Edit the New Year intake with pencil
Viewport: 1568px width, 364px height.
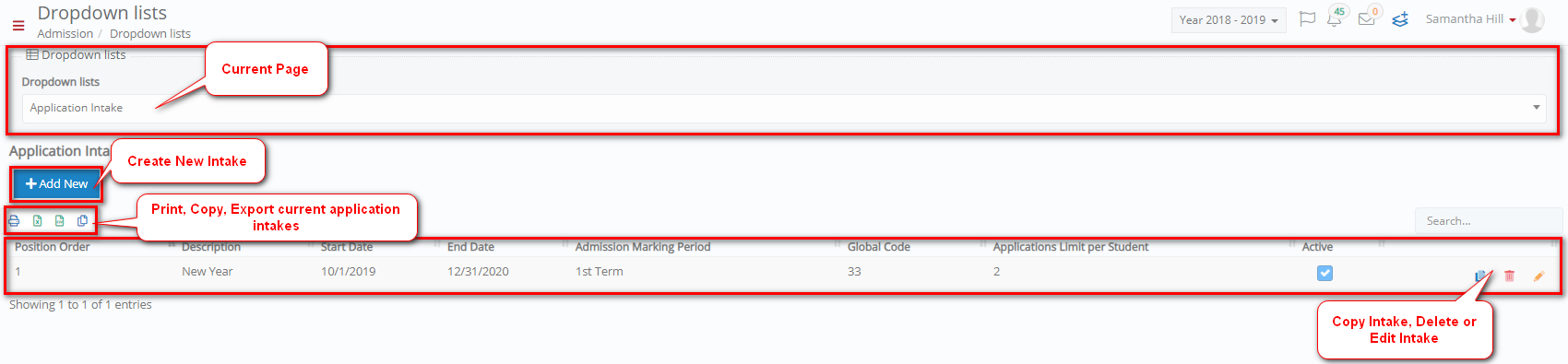point(1538,276)
